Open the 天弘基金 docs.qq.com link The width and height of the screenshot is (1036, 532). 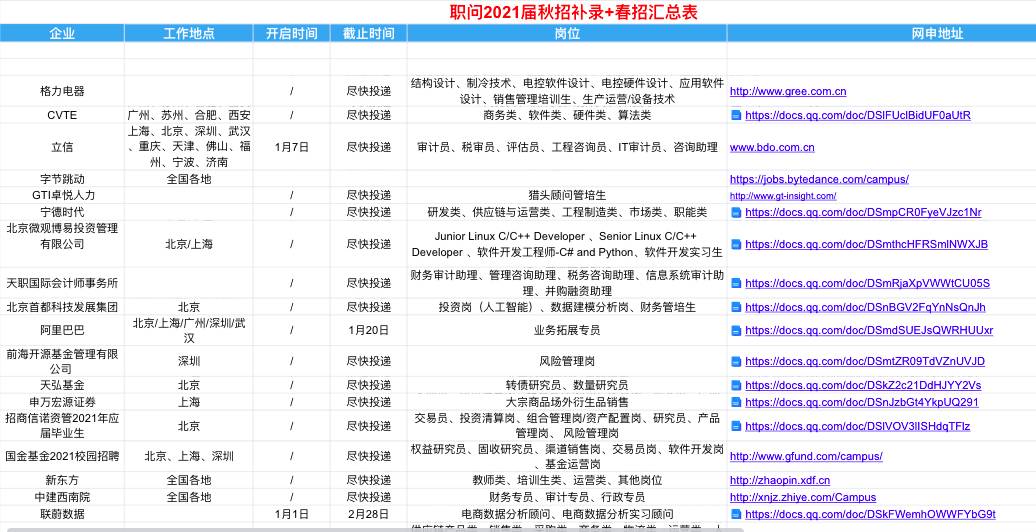coord(863,385)
